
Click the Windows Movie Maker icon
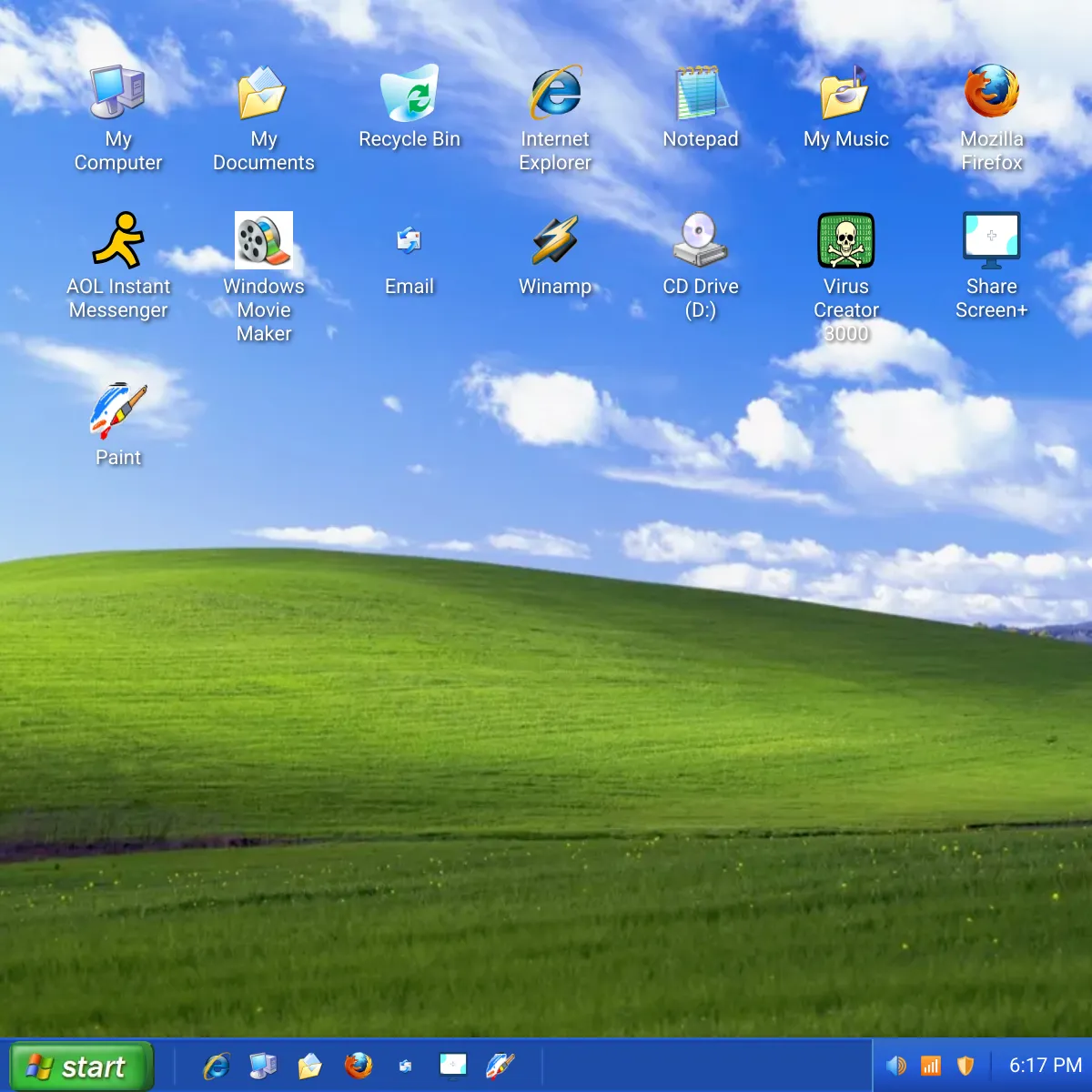click(264, 240)
